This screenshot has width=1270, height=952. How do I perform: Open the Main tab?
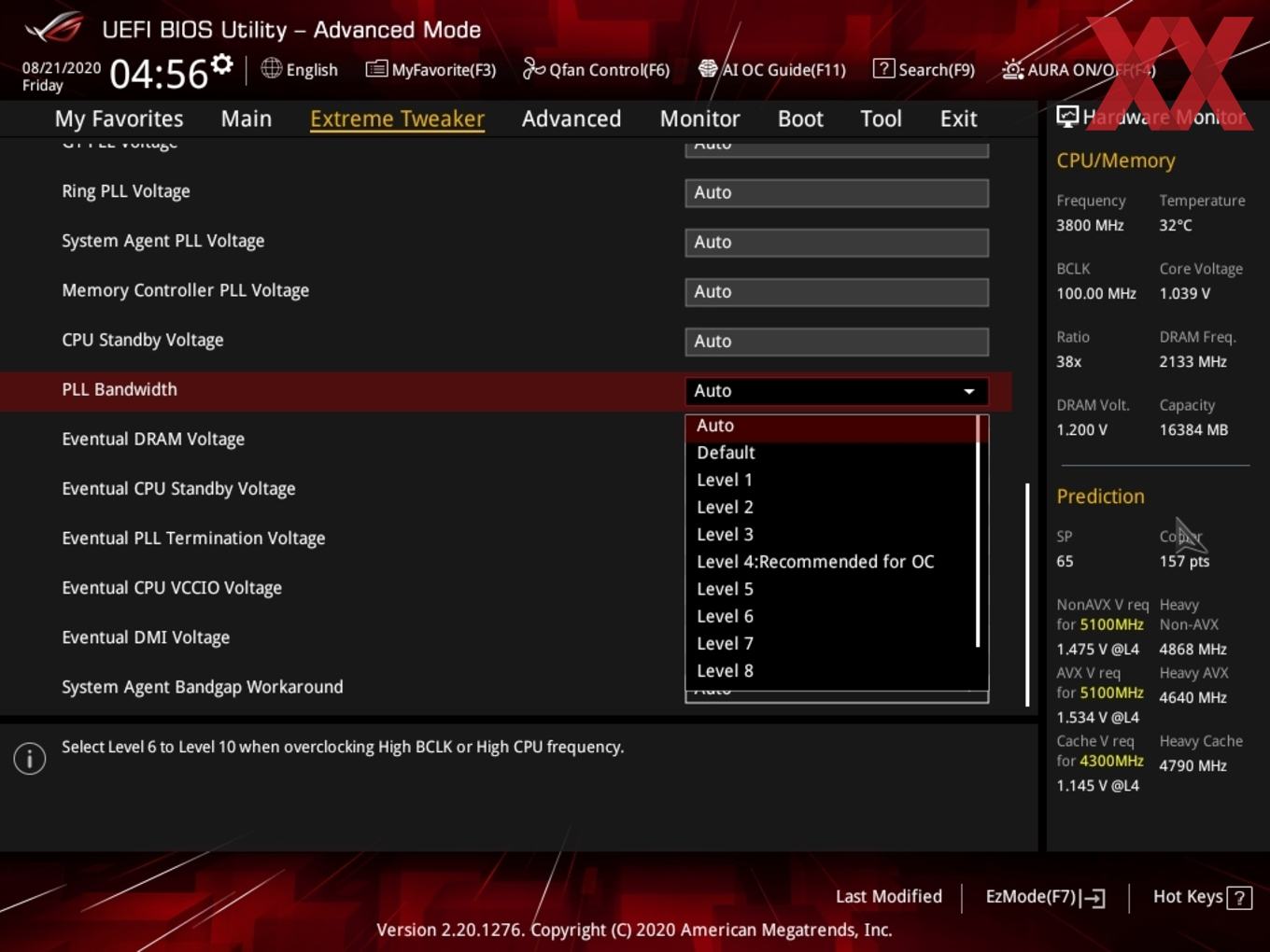tap(247, 119)
